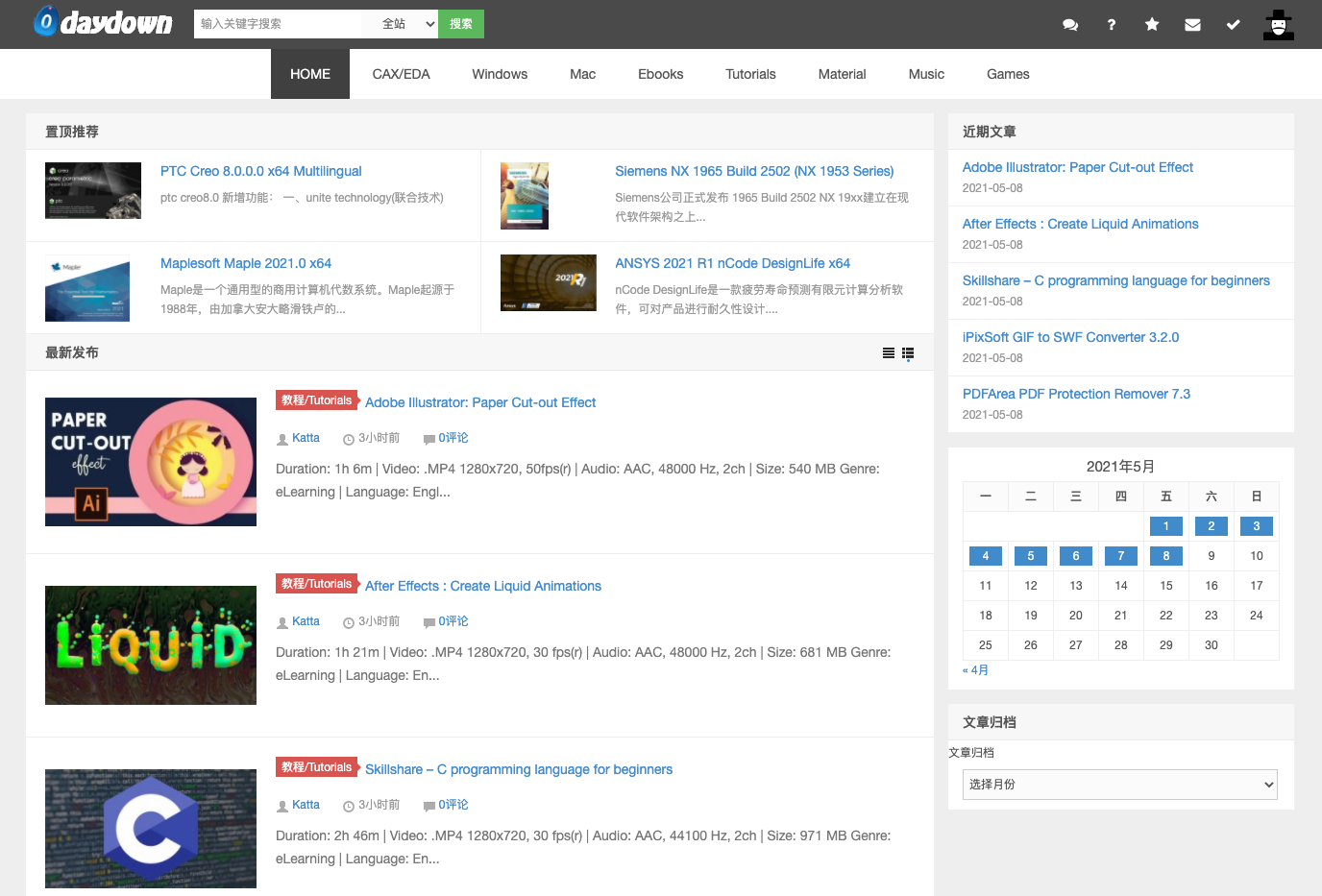Open the envelope messages icon
Viewport: 1322px width, 896px height.
(1192, 25)
